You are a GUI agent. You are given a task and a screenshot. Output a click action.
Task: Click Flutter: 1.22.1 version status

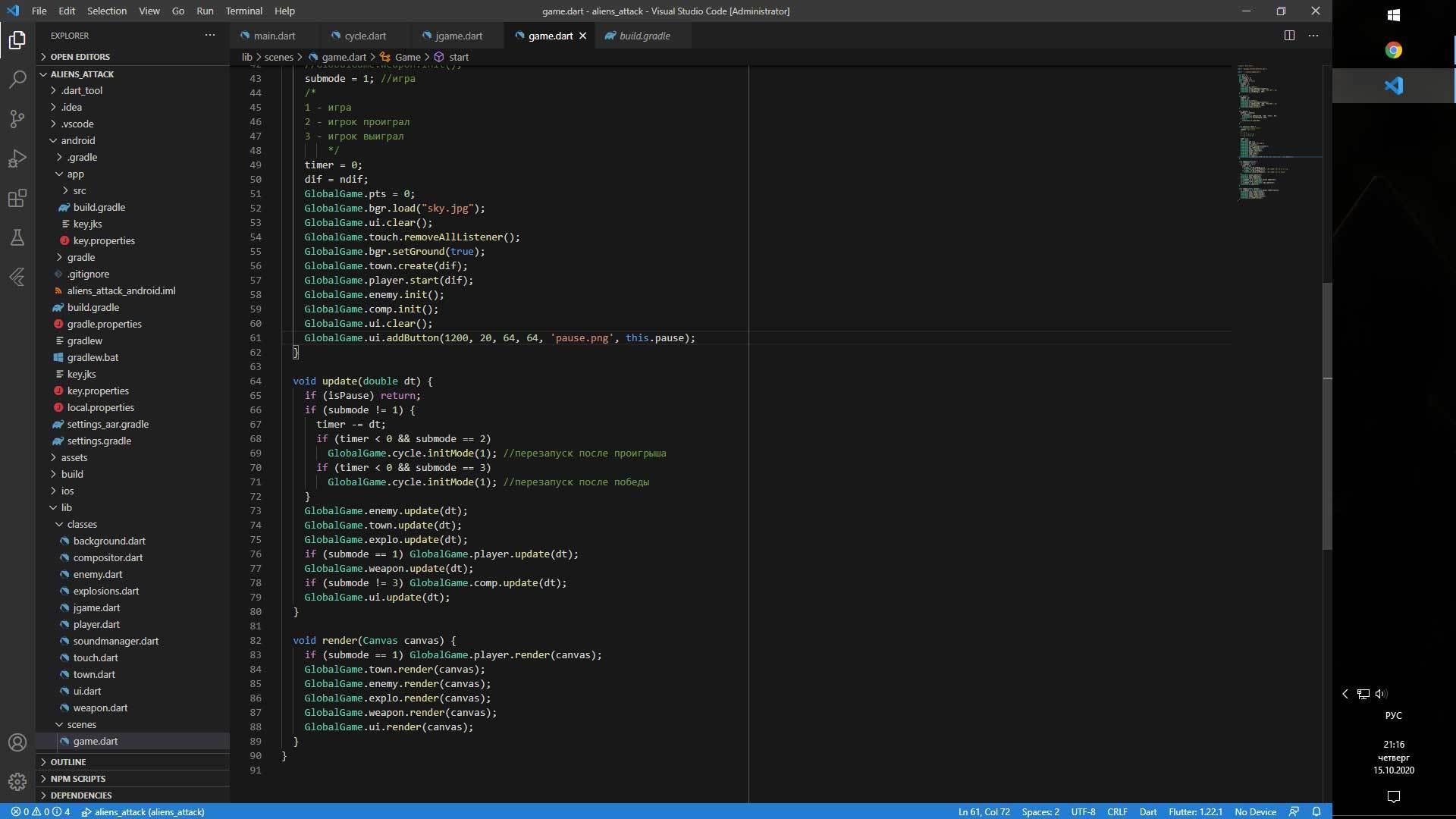(1195, 811)
